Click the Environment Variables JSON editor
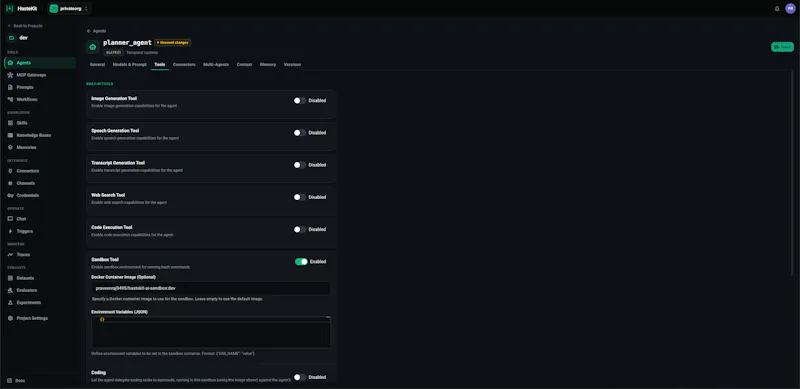800x389 pixels. pos(211,332)
